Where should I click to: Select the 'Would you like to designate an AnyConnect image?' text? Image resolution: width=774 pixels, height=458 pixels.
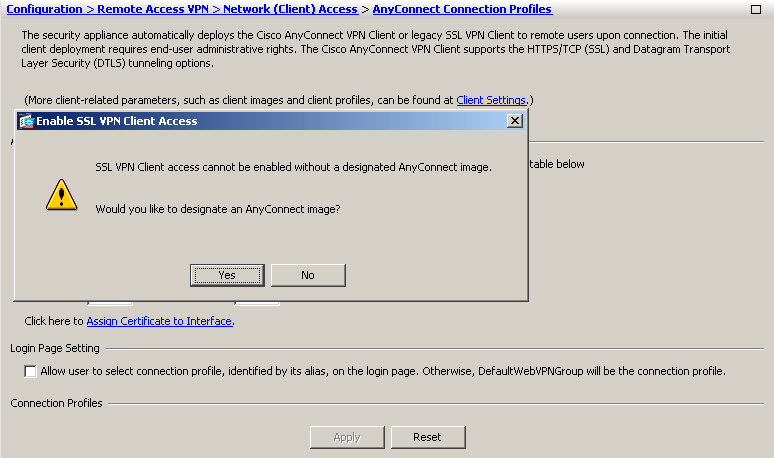(218, 209)
